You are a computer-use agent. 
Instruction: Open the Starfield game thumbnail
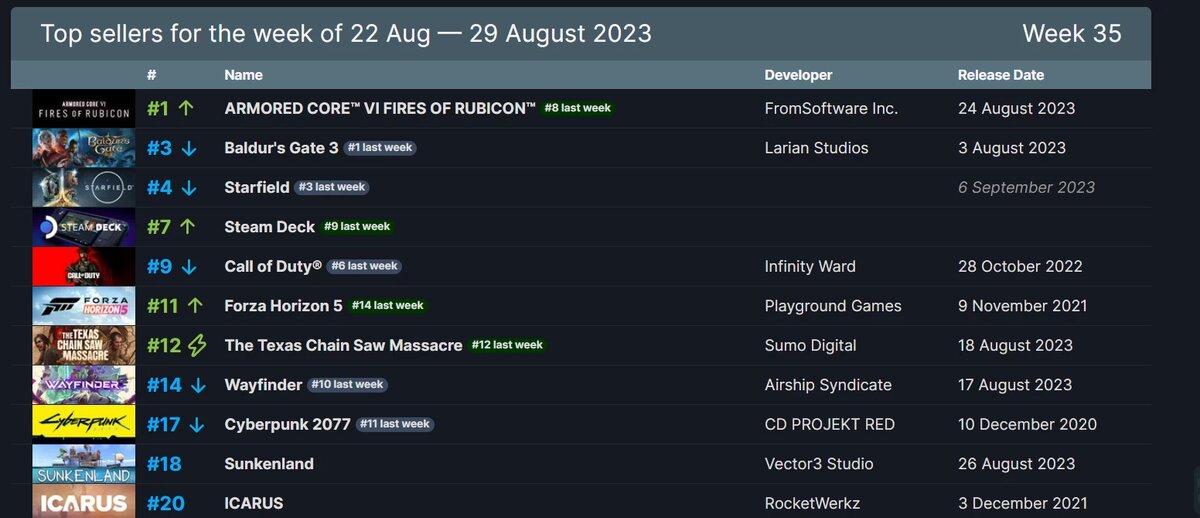(x=82, y=187)
